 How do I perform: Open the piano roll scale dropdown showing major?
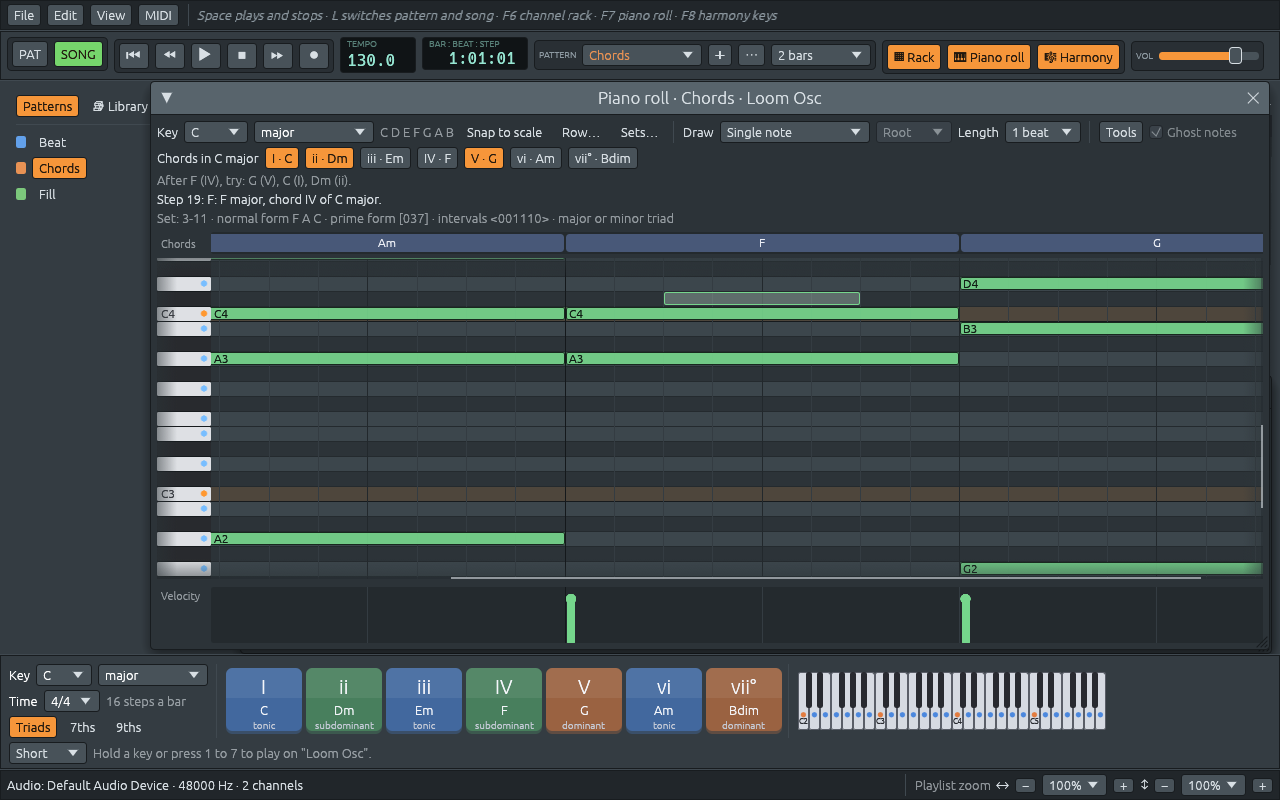(313, 132)
